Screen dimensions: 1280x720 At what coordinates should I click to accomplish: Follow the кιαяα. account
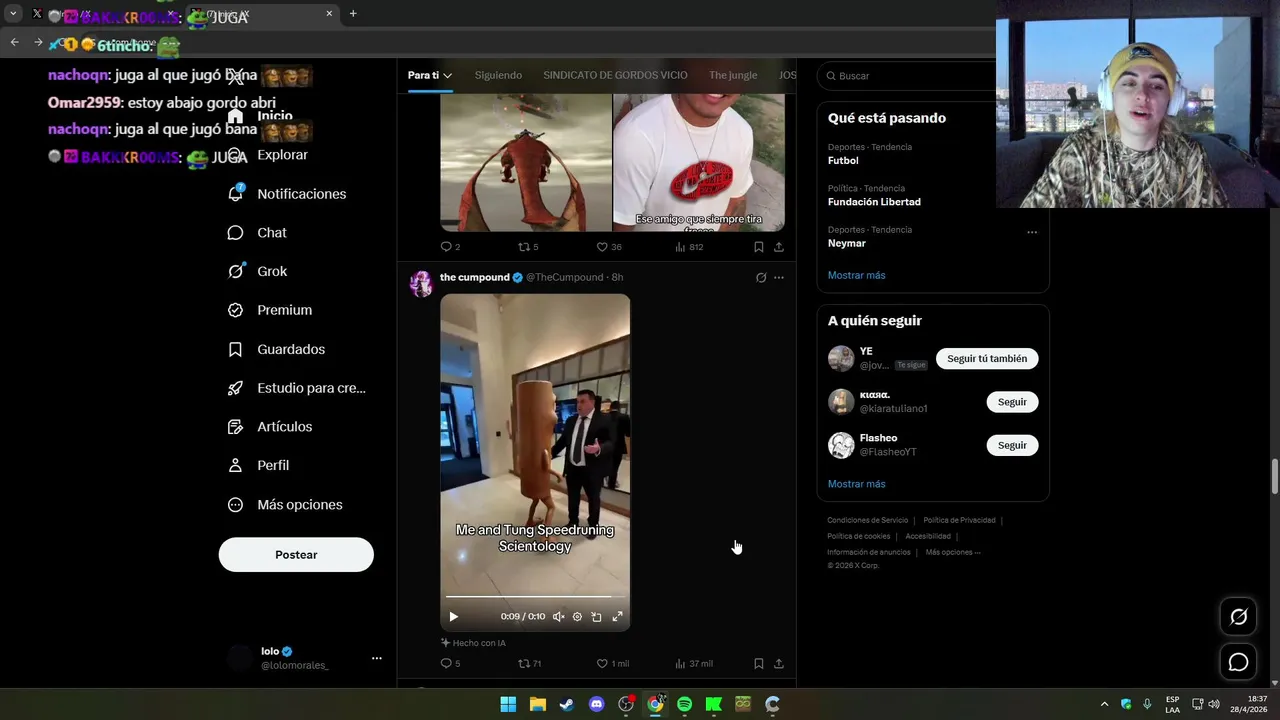tap(1012, 402)
